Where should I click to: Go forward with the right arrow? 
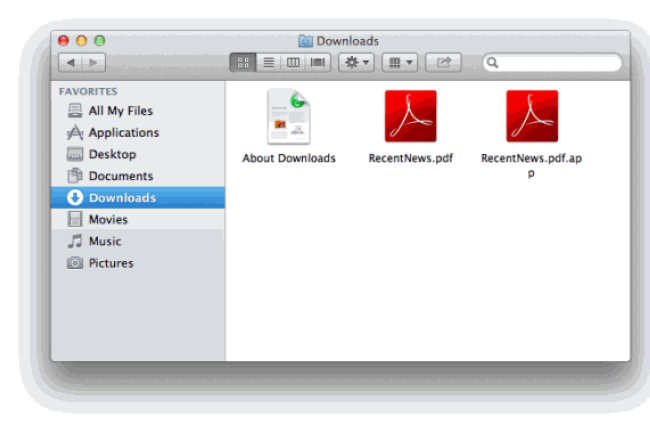click(94, 63)
